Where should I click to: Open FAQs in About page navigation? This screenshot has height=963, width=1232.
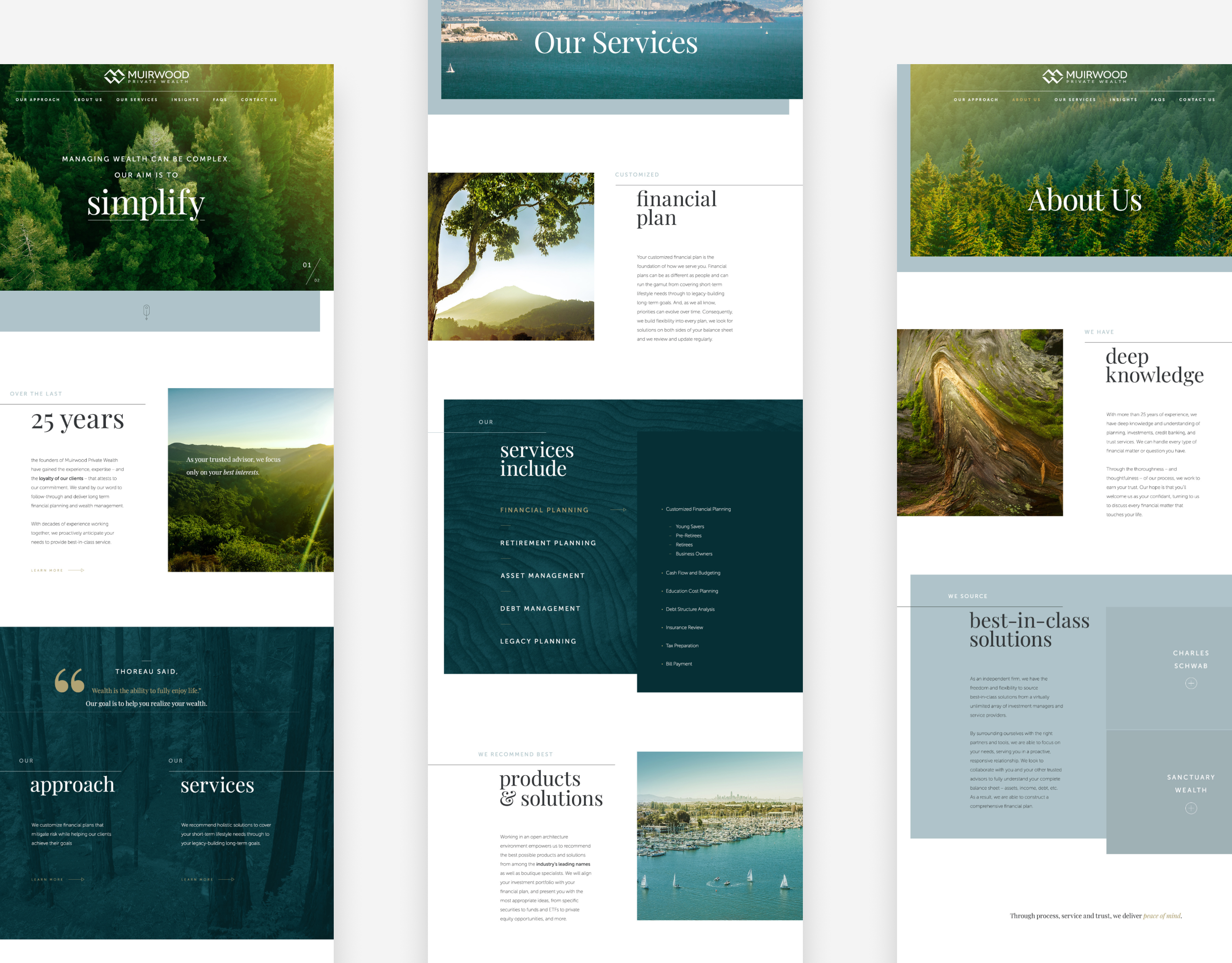tap(1157, 100)
